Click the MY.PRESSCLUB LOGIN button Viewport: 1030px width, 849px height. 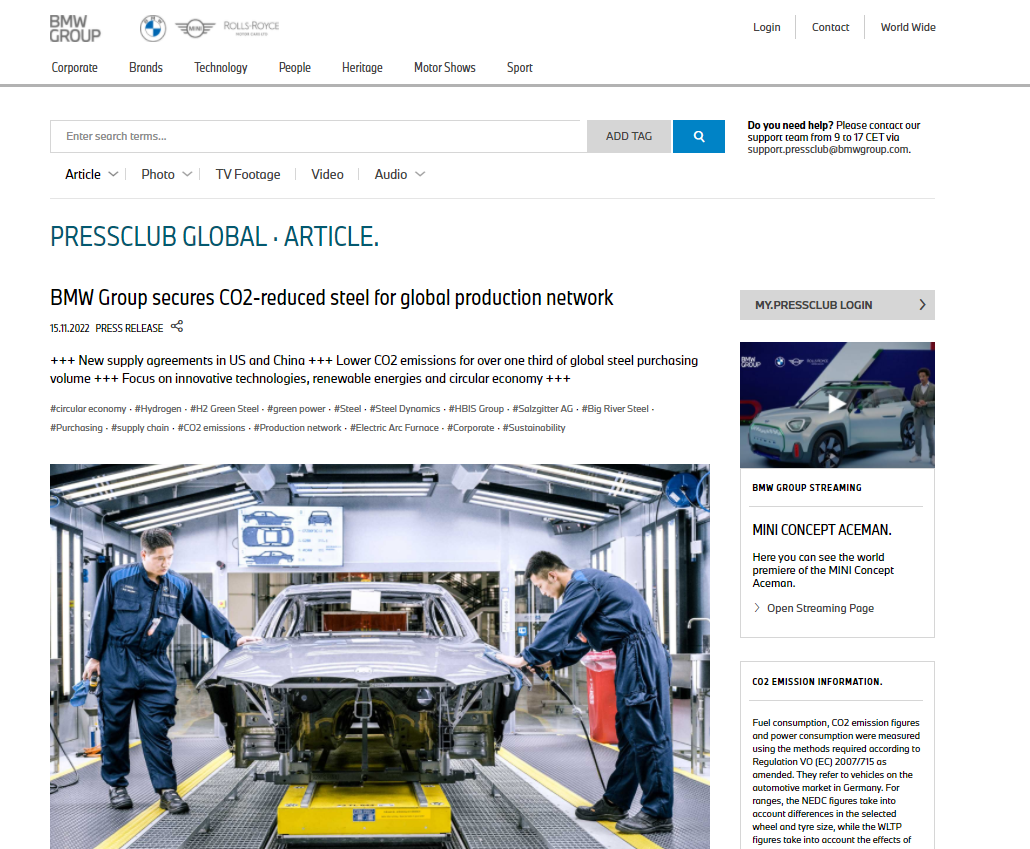pos(837,305)
